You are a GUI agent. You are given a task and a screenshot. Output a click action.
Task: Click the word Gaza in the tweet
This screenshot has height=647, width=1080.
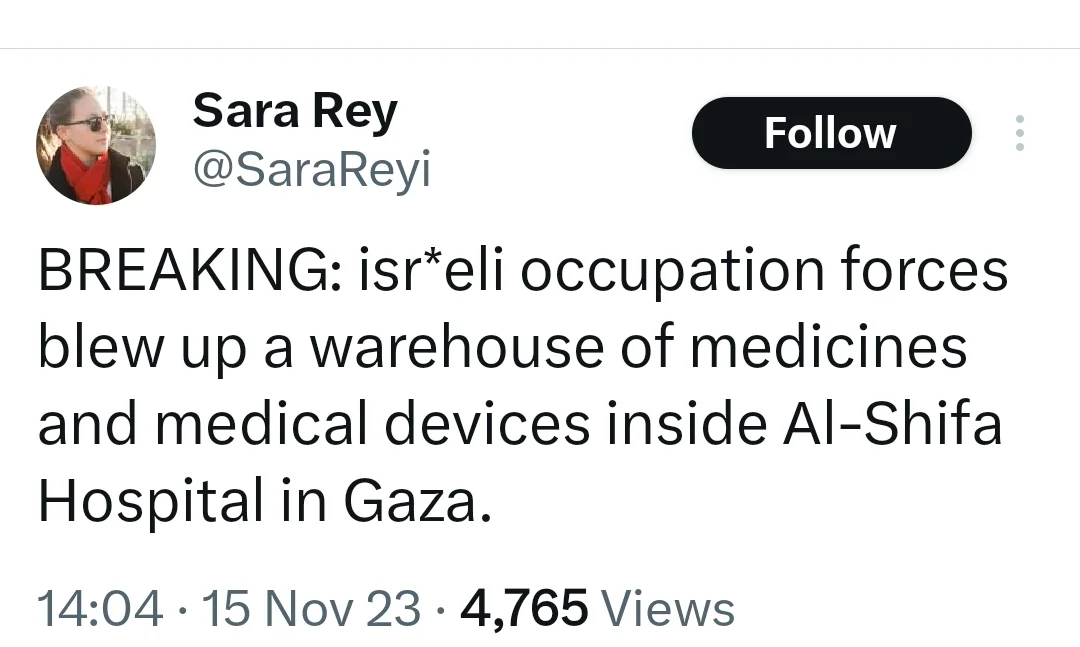pyautogui.click(x=411, y=502)
